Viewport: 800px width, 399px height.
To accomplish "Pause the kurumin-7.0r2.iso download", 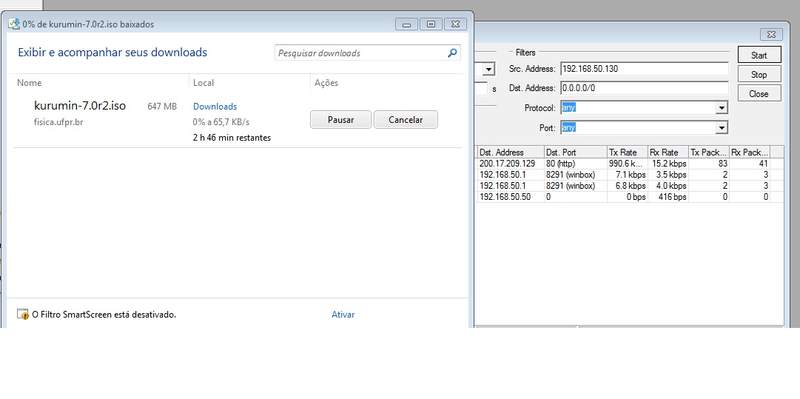I will pos(341,120).
